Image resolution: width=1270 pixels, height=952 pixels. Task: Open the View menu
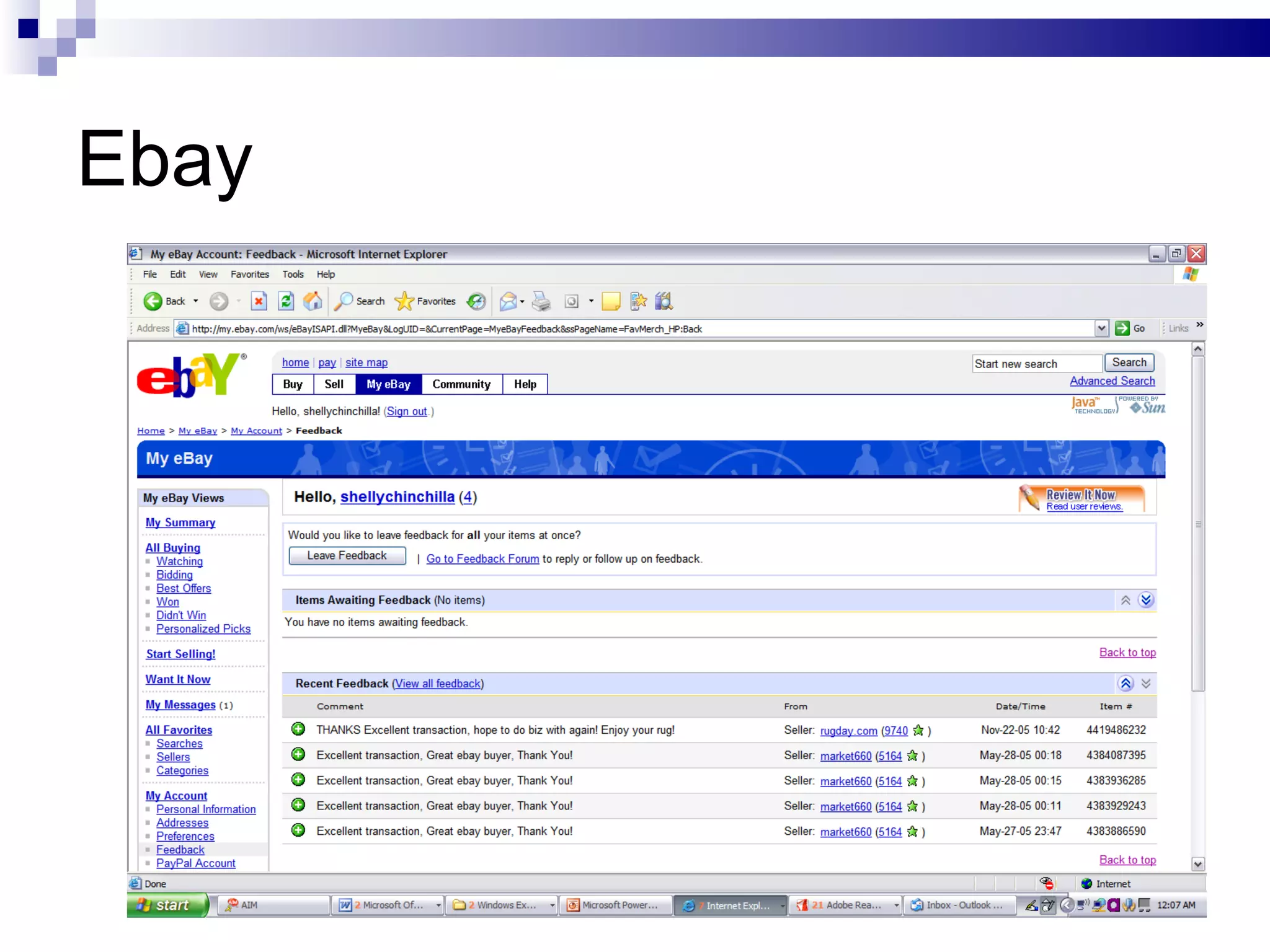tap(208, 274)
